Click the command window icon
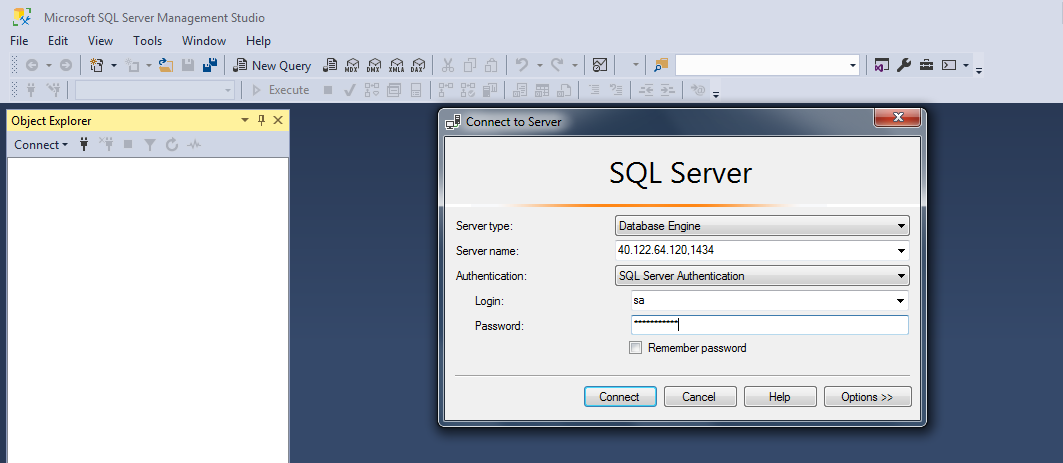The image size is (1063, 463). [x=949, y=65]
